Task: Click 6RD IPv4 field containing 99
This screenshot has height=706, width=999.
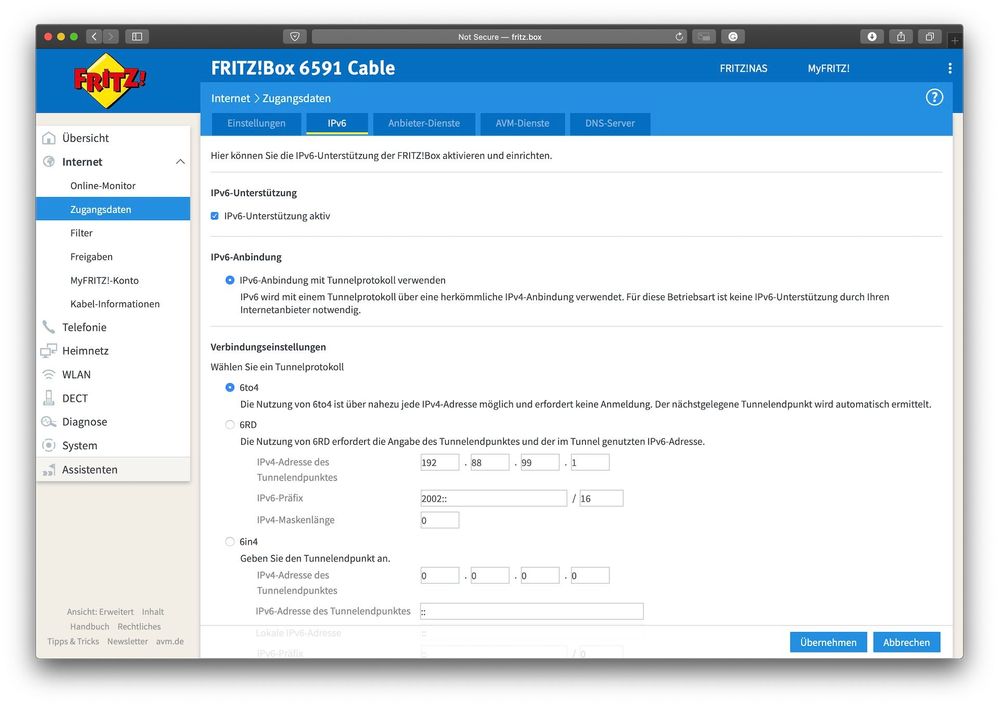Action: point(540,462)
